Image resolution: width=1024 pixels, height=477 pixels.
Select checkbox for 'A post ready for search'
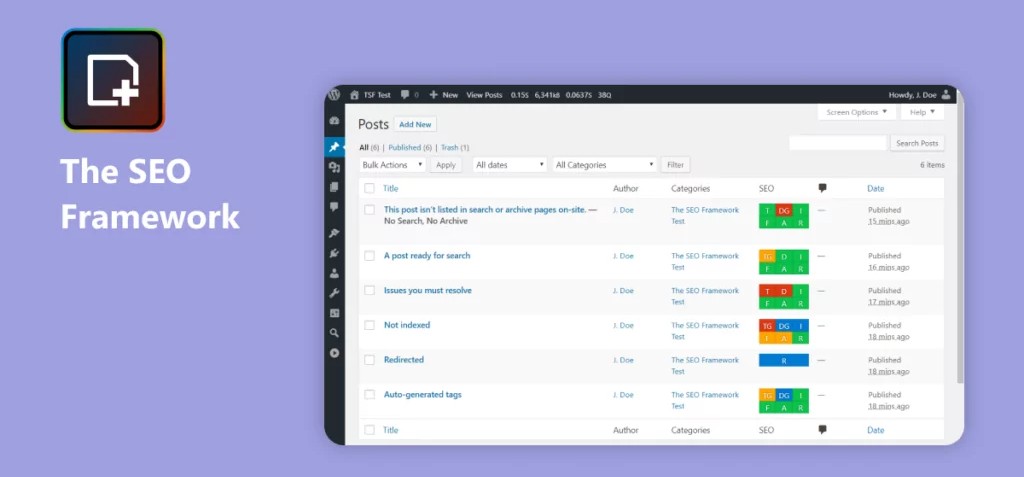[x=370, y=255]
